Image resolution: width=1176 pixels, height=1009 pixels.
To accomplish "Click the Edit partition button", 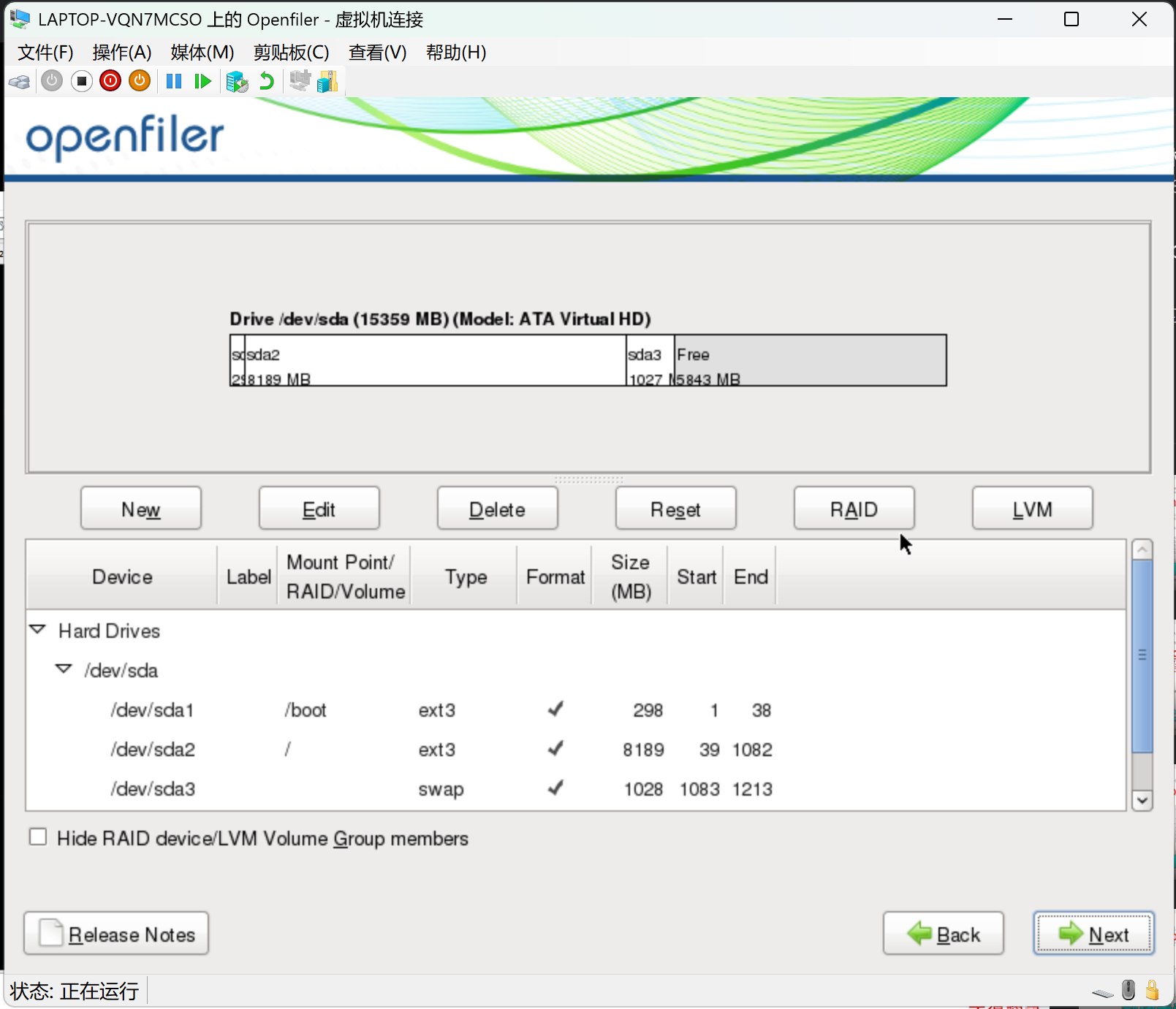I will [319, 509].
